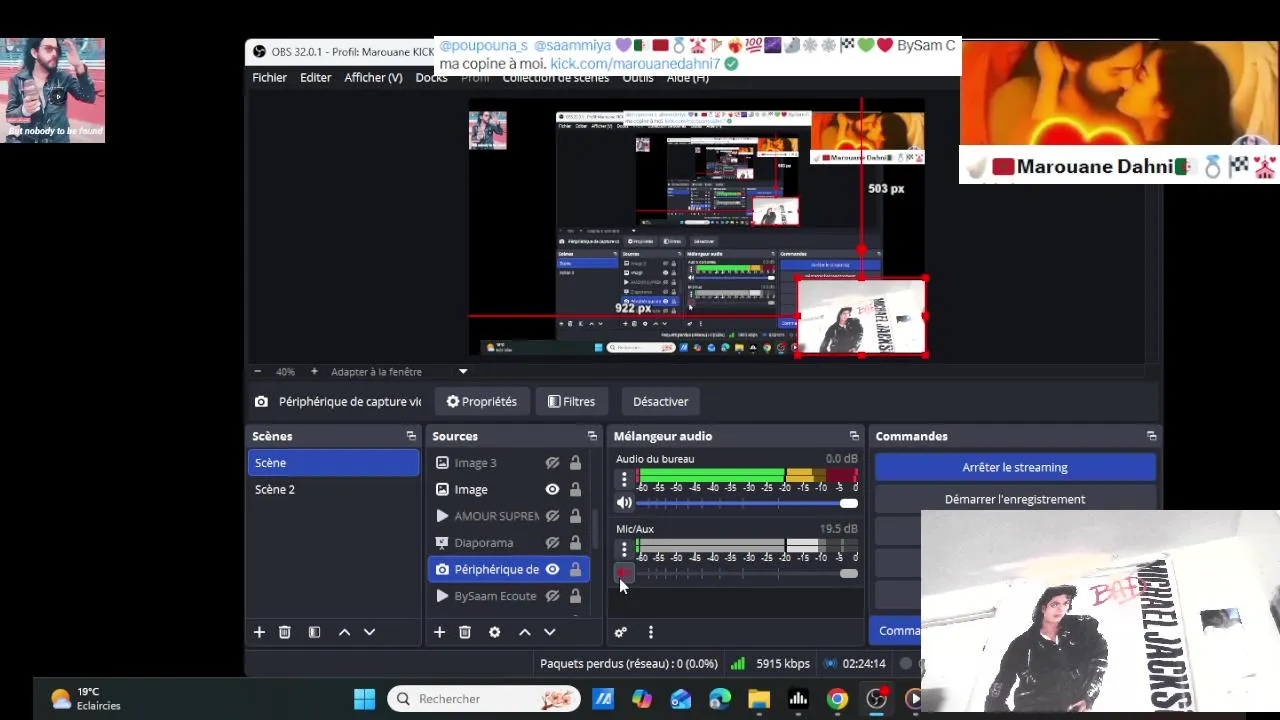The height and width of the screenshot is (720, 1280).
Task: Open OBS Studio taskbar icon
Action: pos(876,699)
